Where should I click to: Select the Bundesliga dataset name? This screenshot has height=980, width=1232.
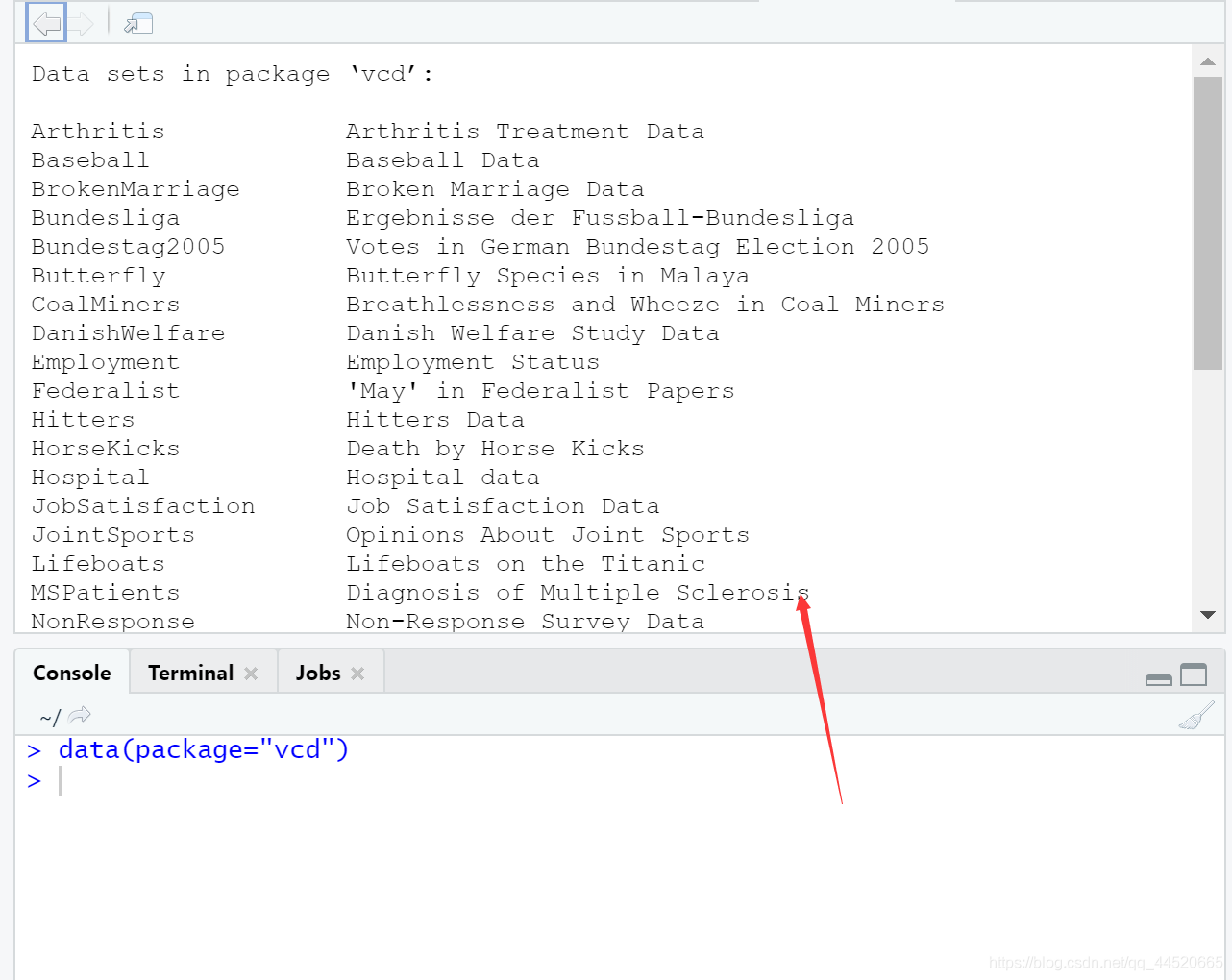pos(106,218)
